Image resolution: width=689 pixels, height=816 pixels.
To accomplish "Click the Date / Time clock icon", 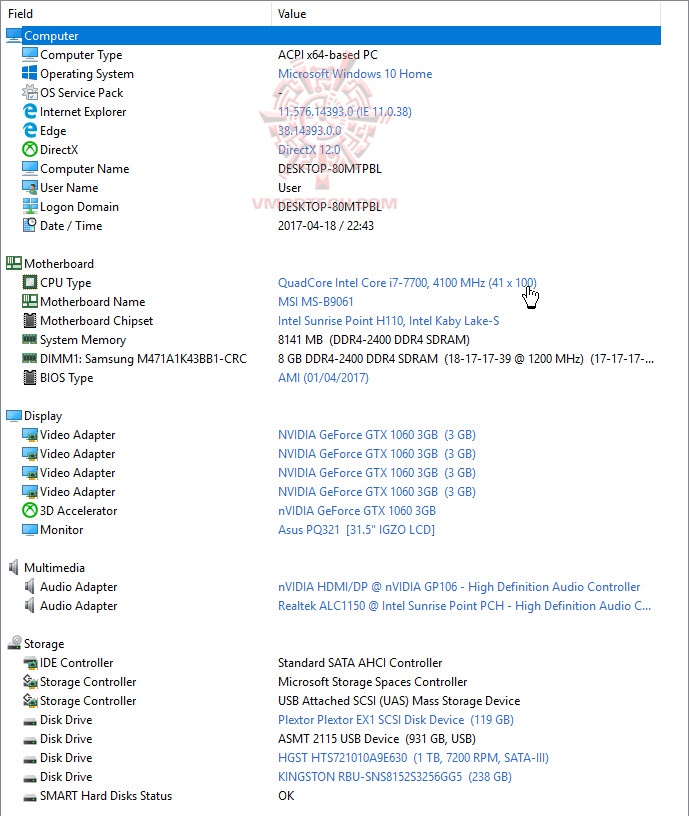I will [x=30, y=225].
